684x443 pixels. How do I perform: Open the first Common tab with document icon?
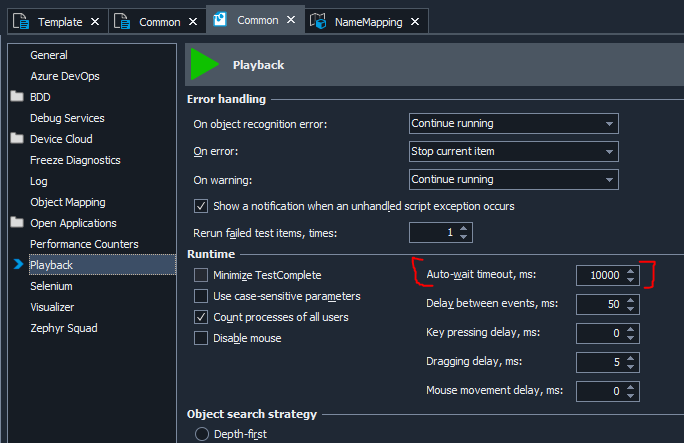[x=156, y=21]
